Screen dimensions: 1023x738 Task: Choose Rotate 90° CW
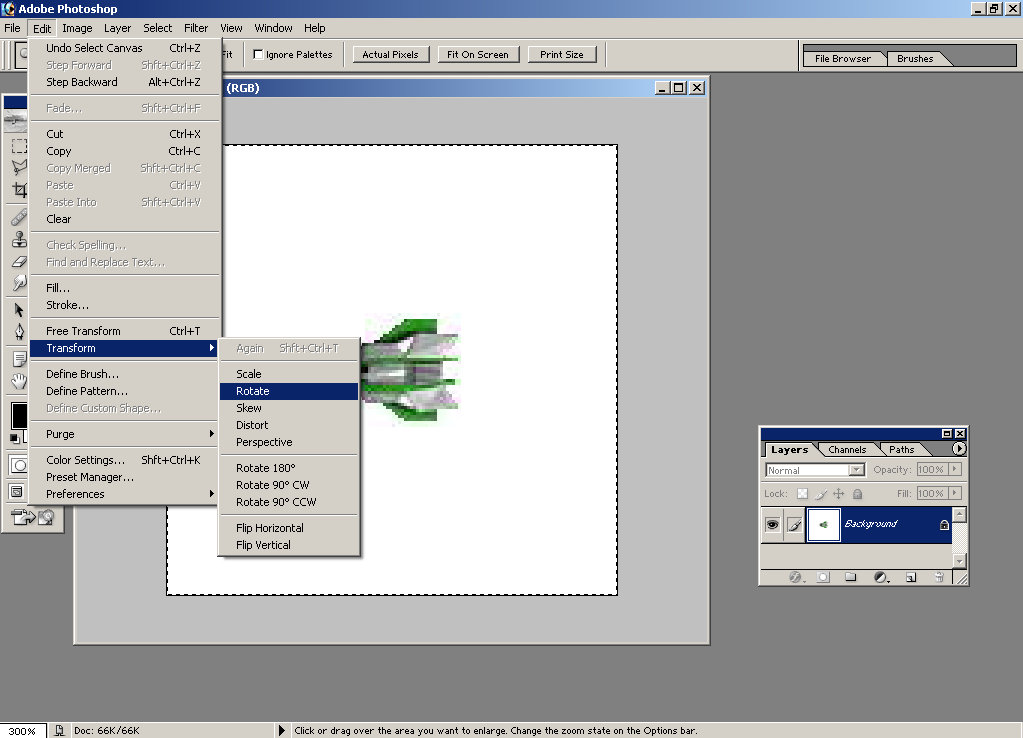pyautogui.click(x=289, y=485)
